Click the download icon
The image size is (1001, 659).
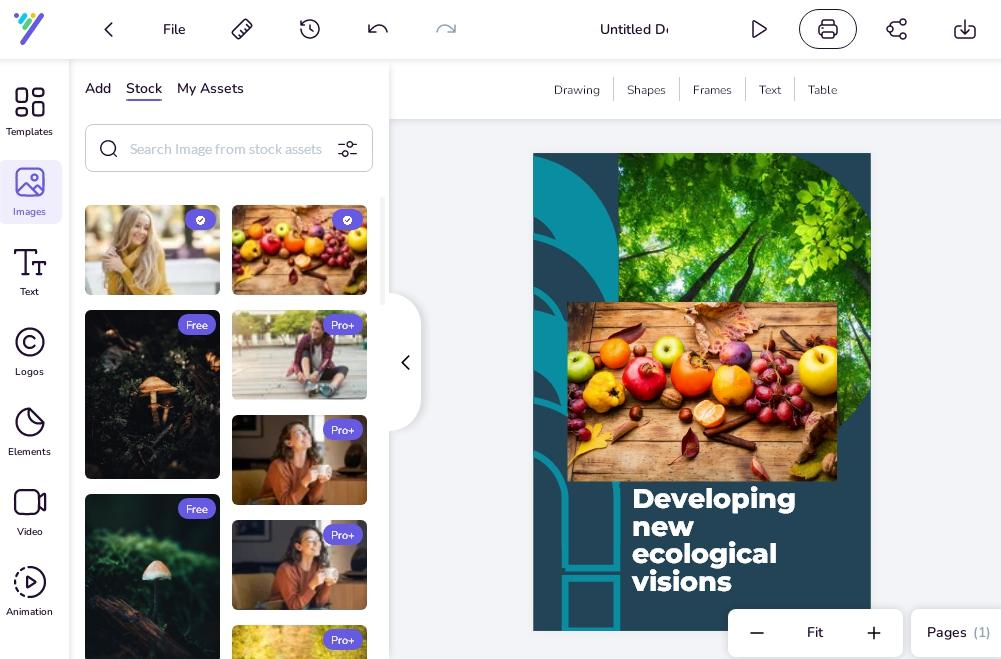tap(964, 29)
